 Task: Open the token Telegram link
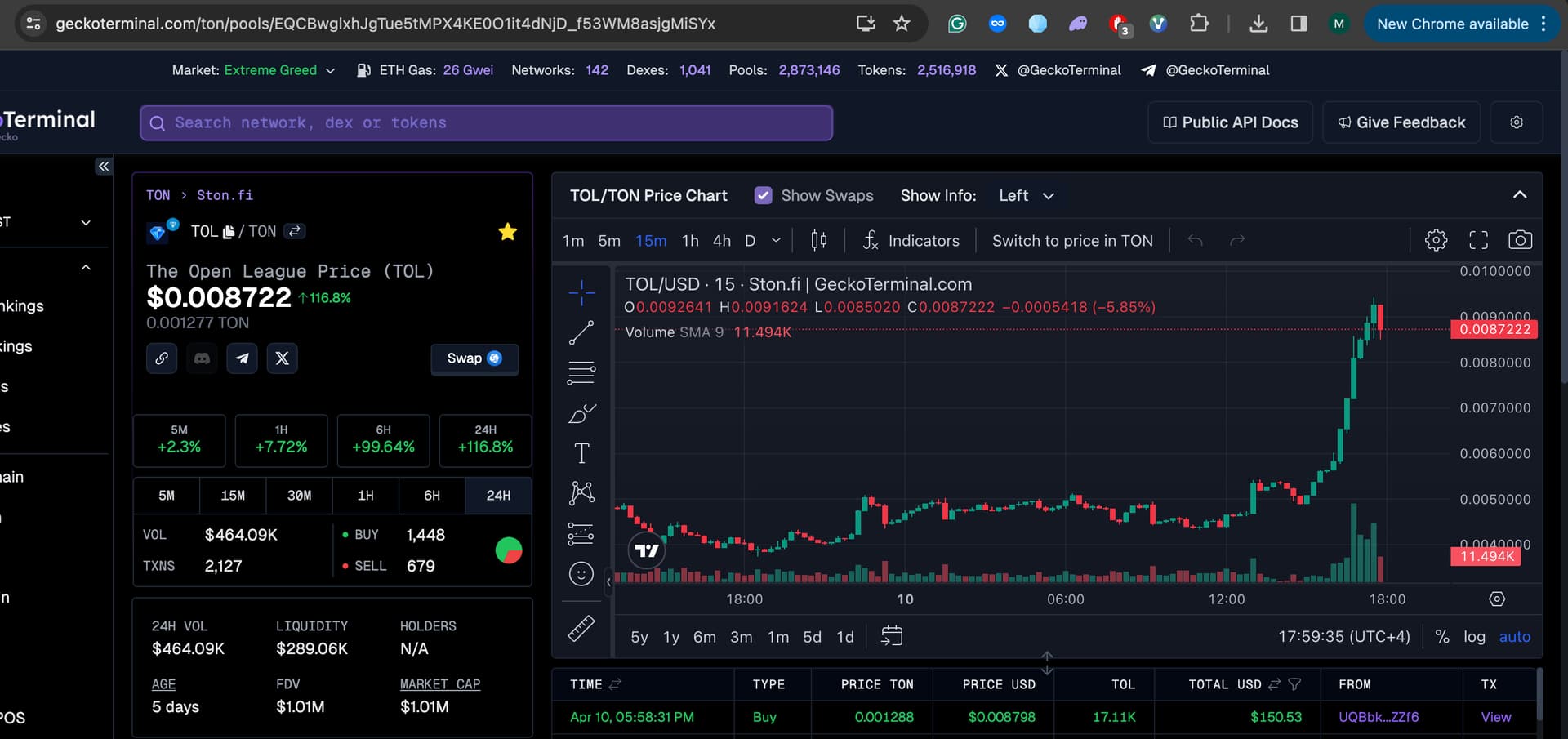click(242, 358)
